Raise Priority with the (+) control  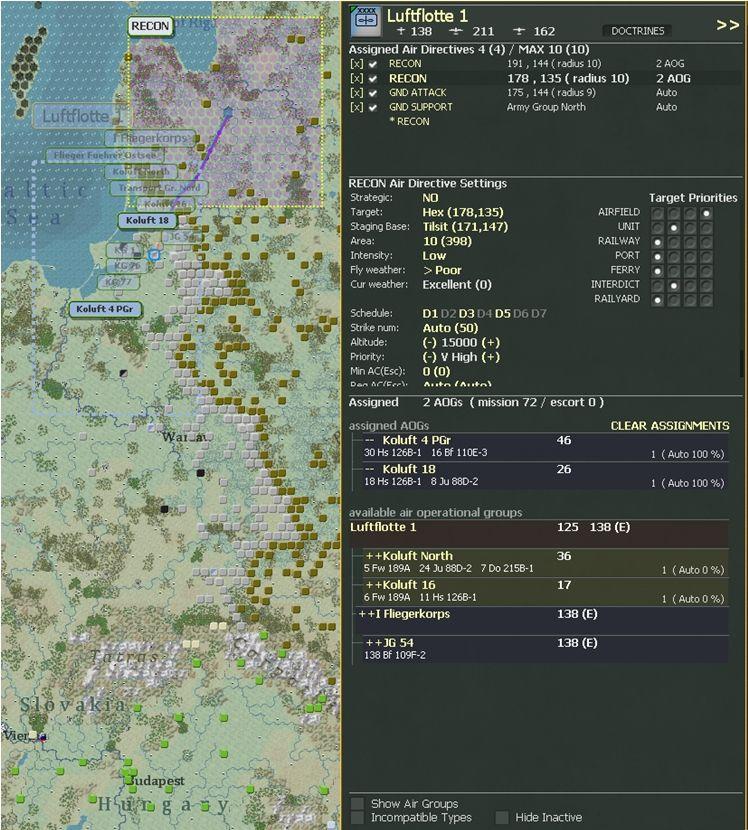coord(491,357)
